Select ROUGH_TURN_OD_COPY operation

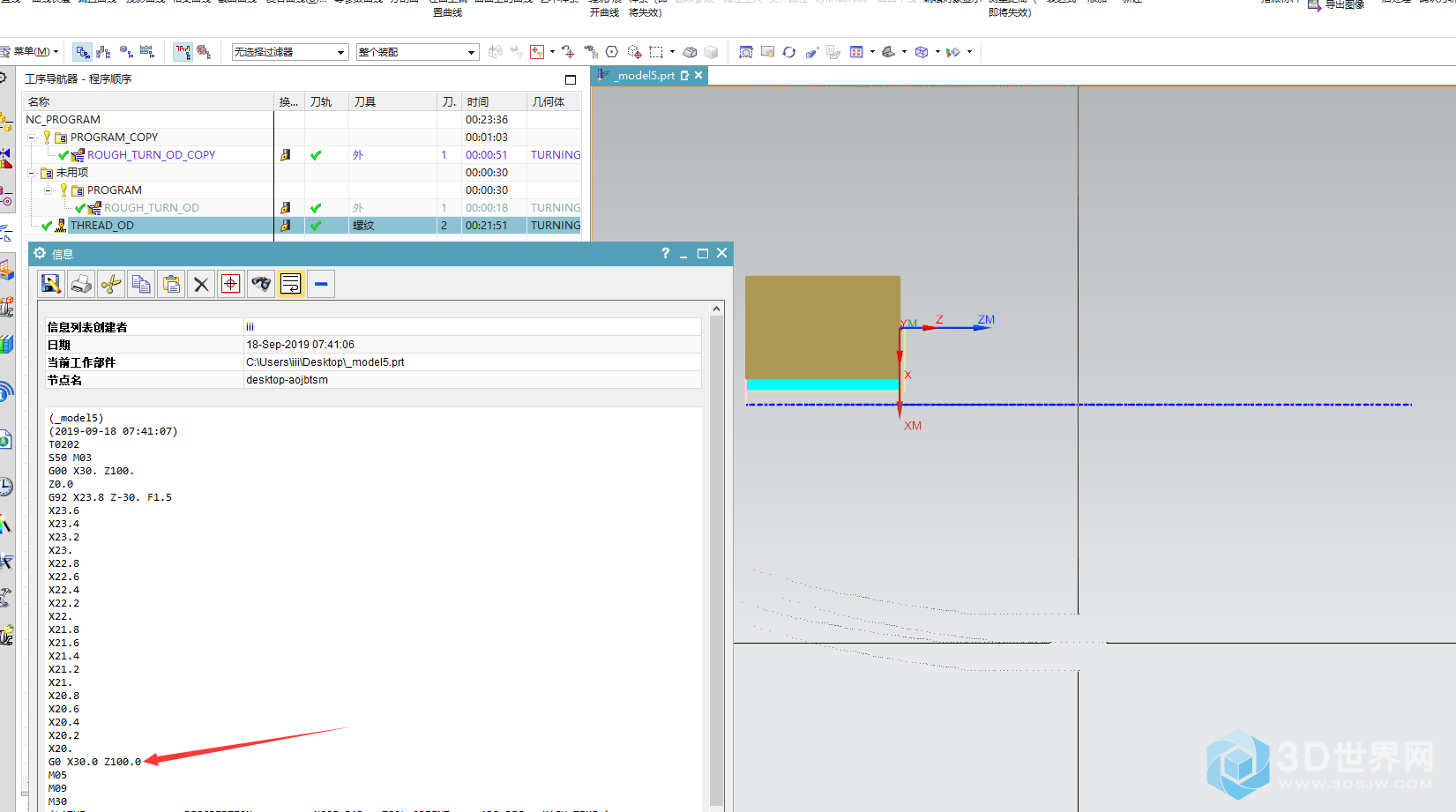(151, 155)
